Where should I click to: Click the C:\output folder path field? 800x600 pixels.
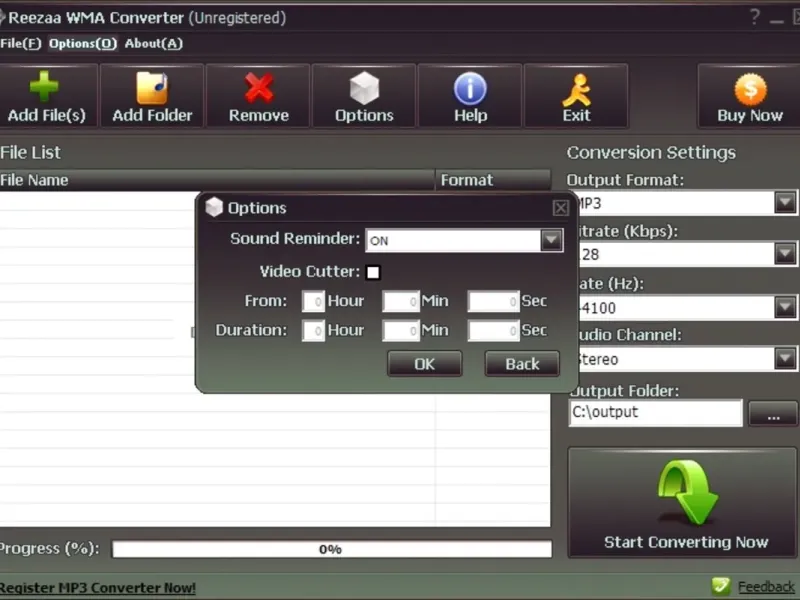click(x=655, y=413)
